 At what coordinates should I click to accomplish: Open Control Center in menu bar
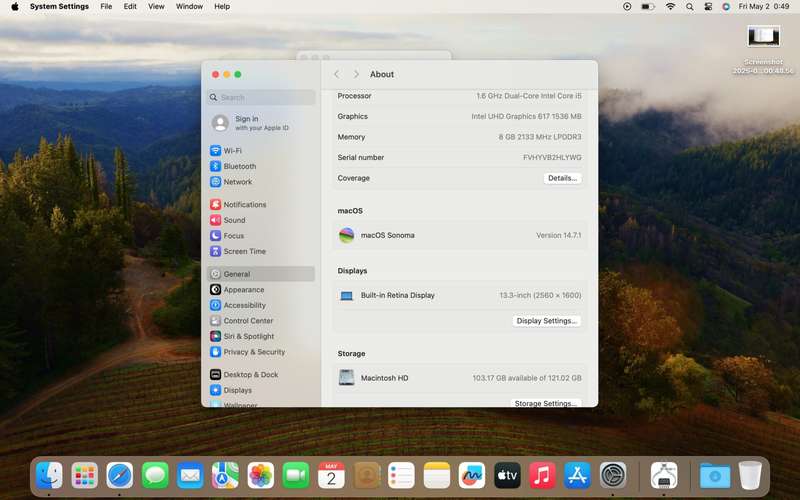(708, 7)
